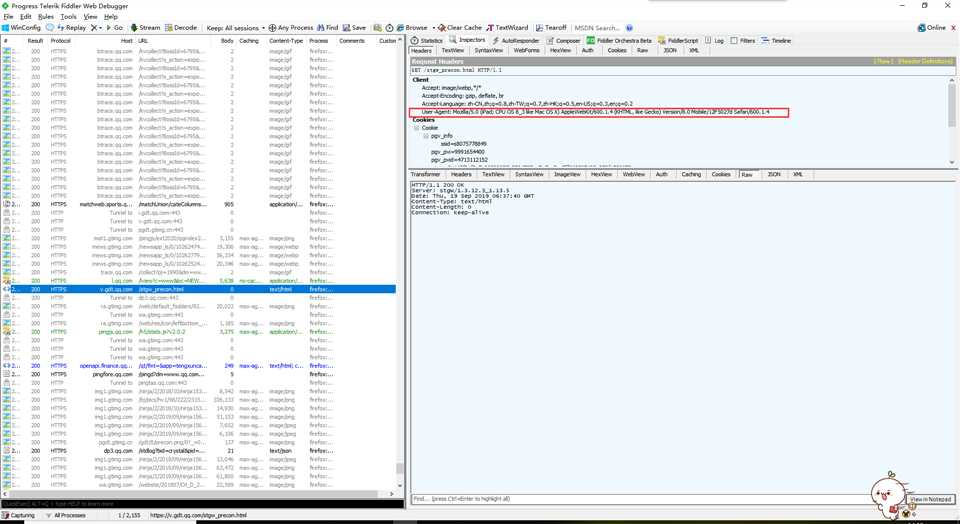960x524 pixels.
Task: Click the timer clock toolbar icon
Action: 389,28
